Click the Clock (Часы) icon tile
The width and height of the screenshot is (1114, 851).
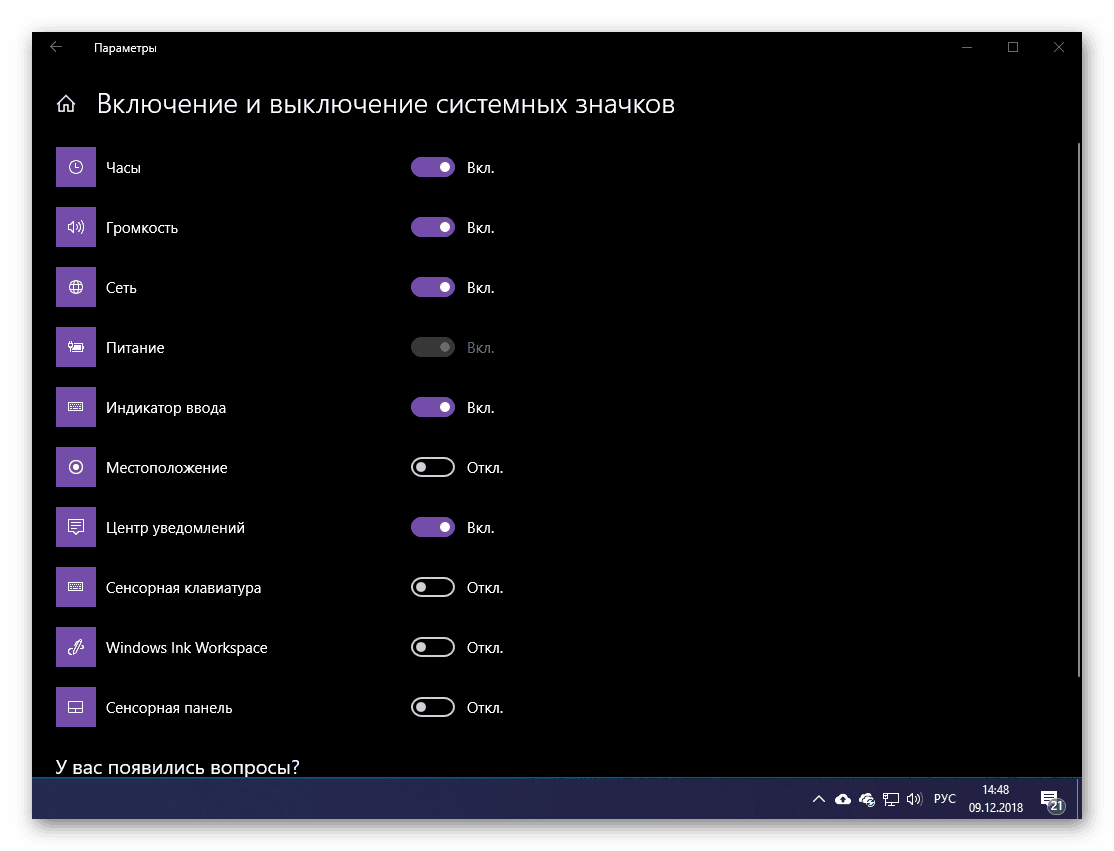click(76, 167)
